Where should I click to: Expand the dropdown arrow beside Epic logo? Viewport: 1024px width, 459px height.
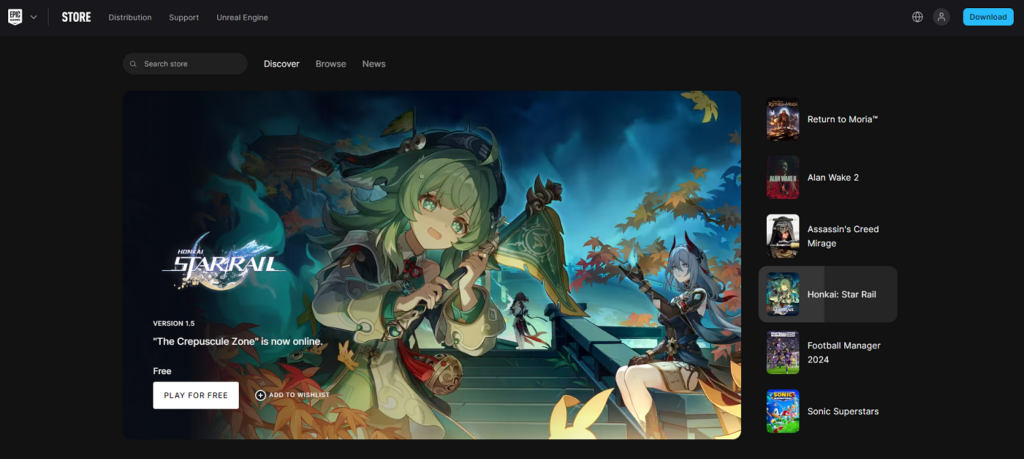(x=33, y=17)
